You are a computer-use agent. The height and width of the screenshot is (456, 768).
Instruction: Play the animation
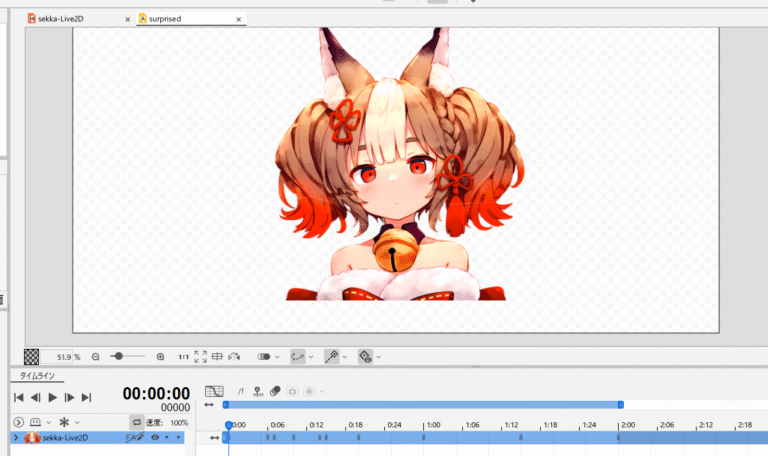pos(52,397)
